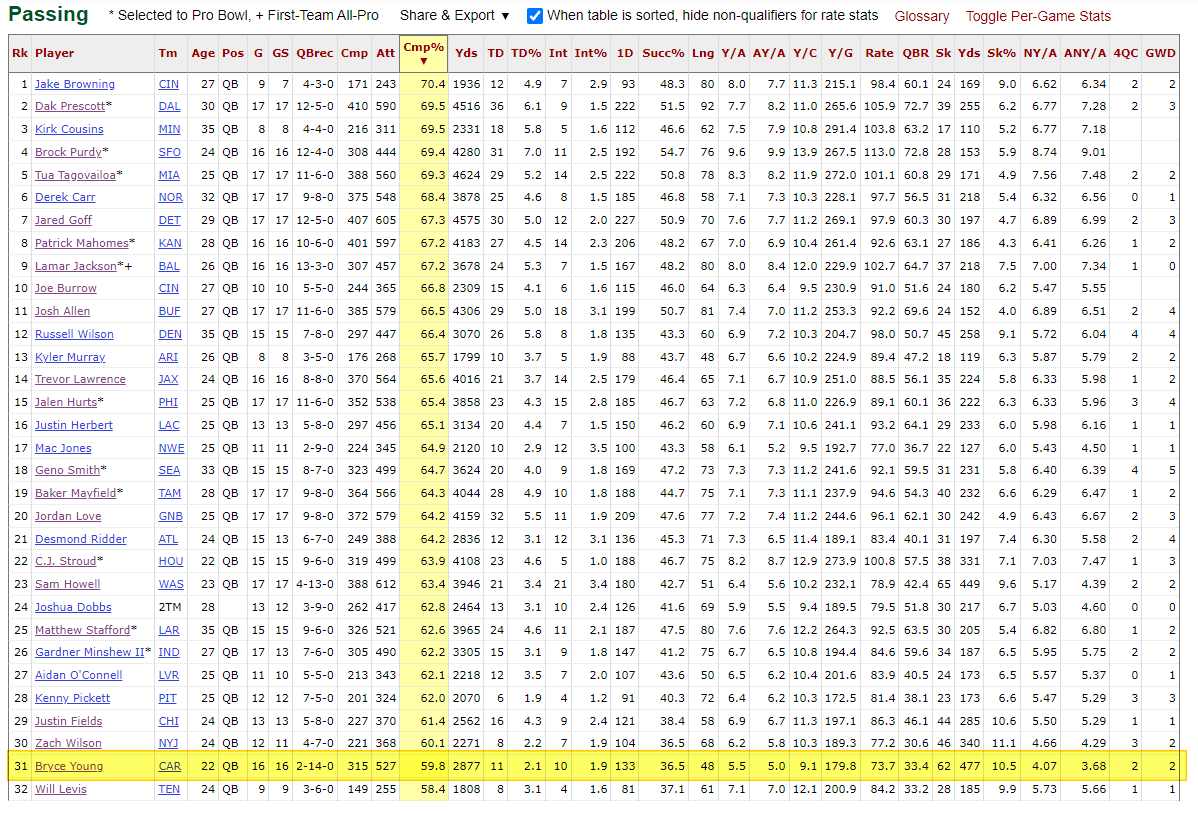Viewport: 1198px width, 813px height.
Task: Open Kyler Murray player page
Action: click(70, 357)
